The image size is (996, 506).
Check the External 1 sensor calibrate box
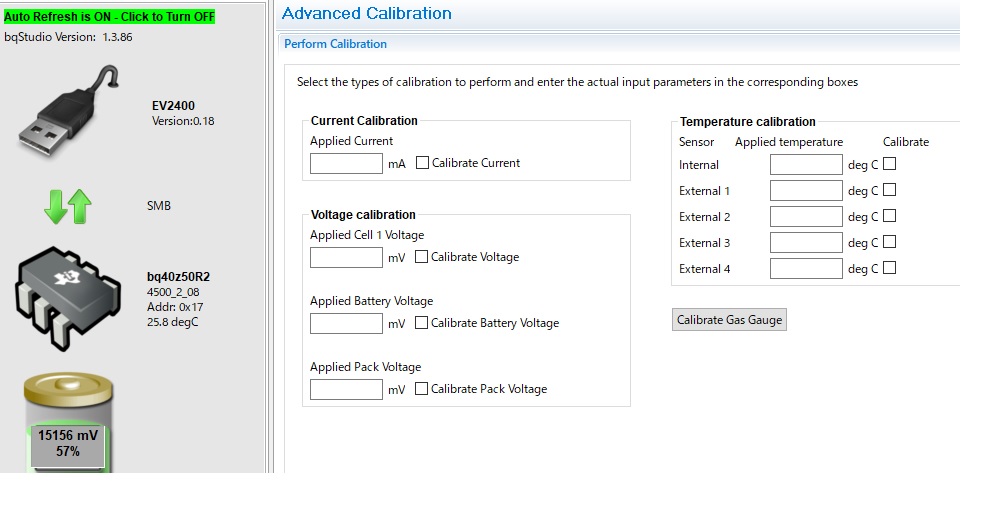[x=889, y=190]
